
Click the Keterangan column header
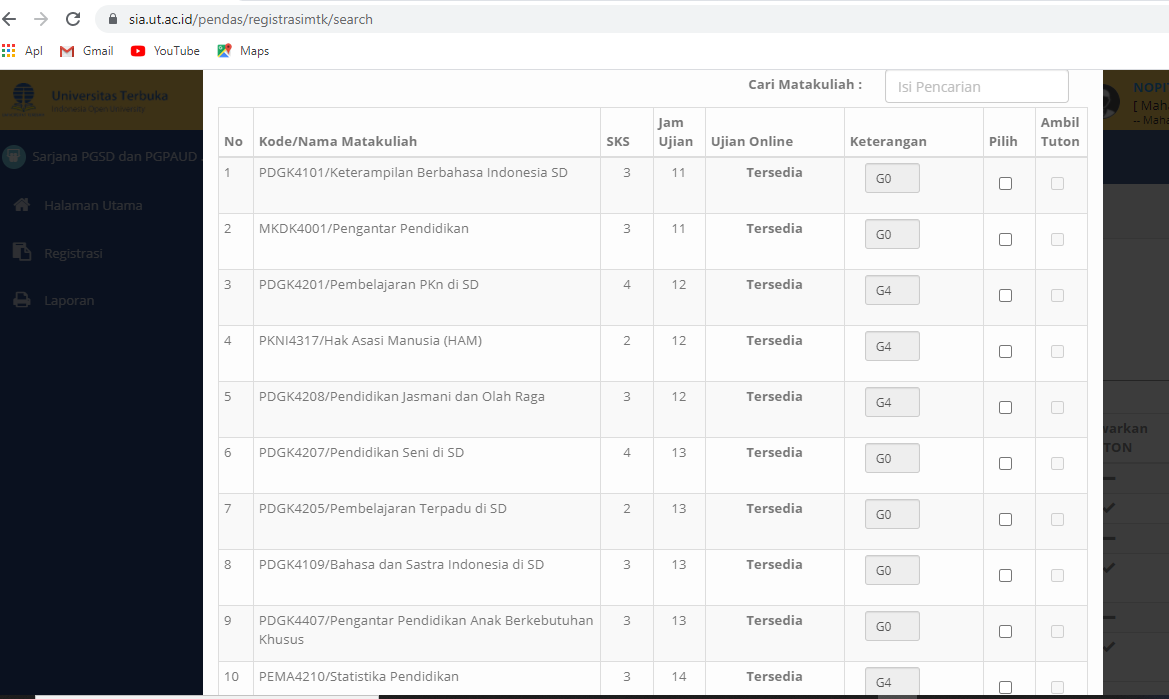pyautogui.click(x=888, y=141)
